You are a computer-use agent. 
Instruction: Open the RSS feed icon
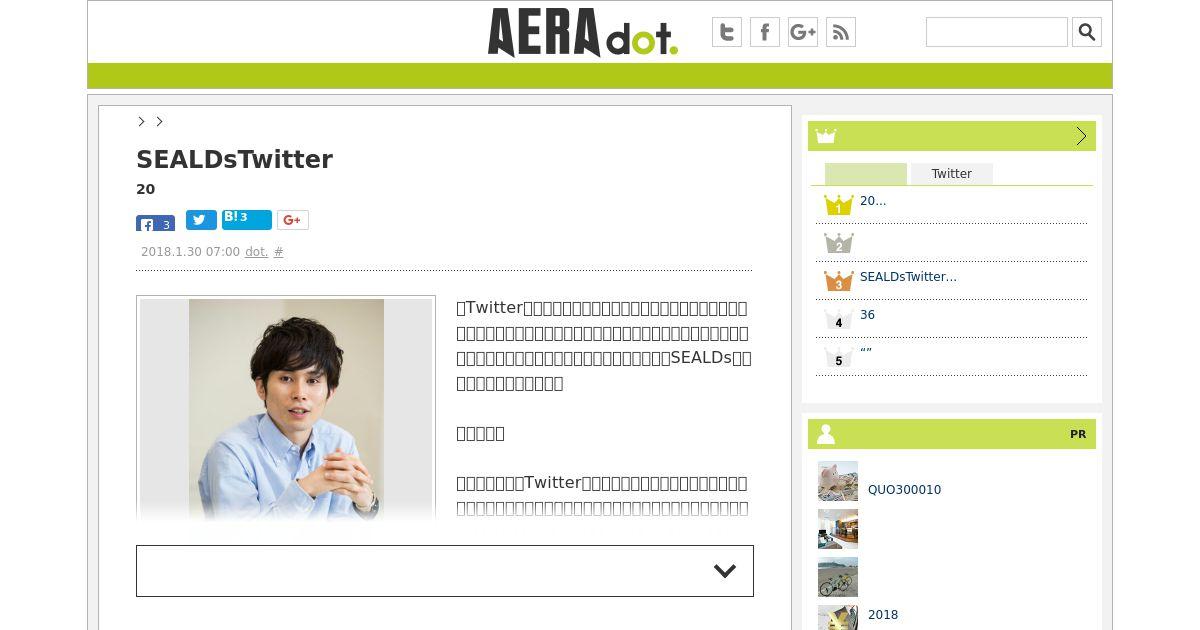[x=841, y=32]
